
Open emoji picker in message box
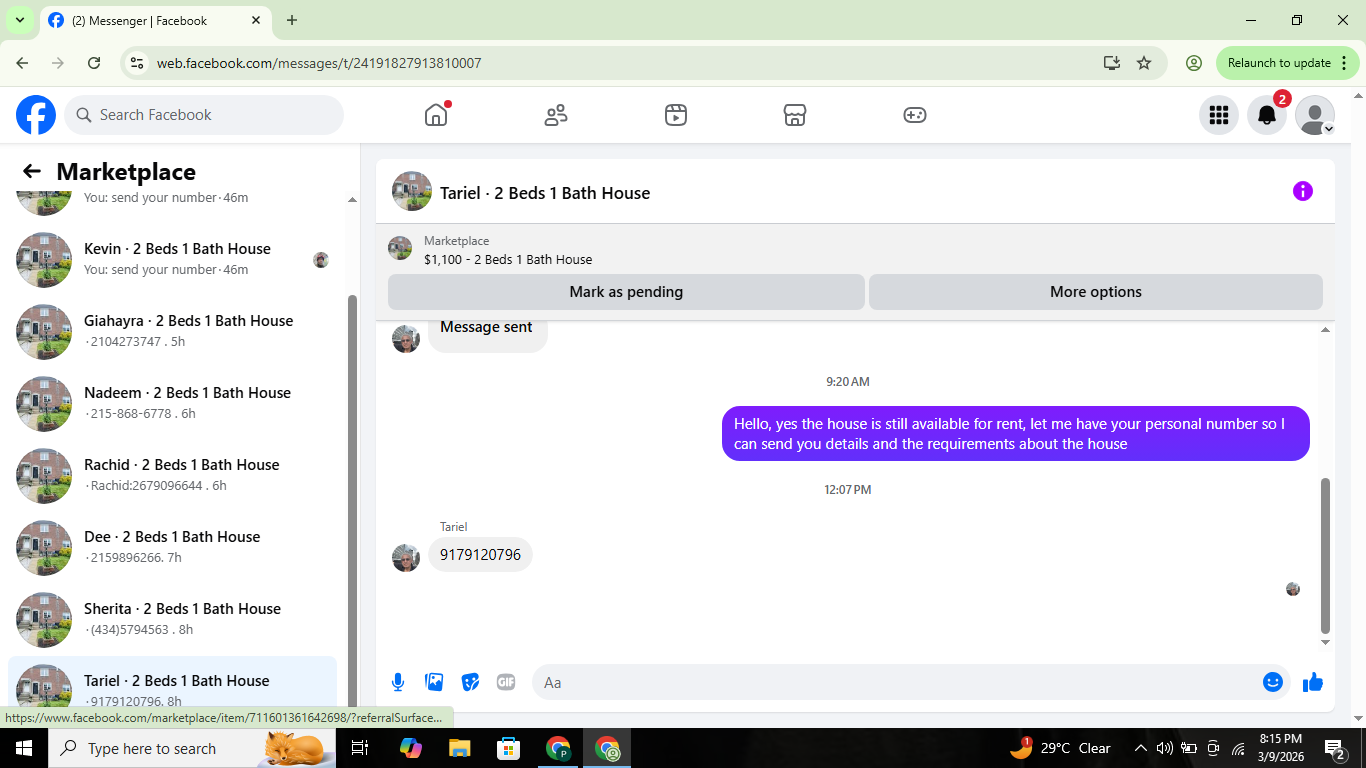pos(1273,682)
